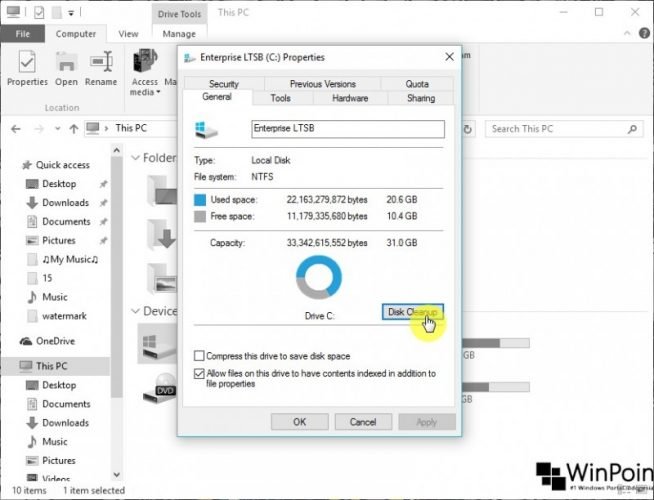Open the Quota tab
The height and width of the screenshot is (500, 654).
(417, 84)
